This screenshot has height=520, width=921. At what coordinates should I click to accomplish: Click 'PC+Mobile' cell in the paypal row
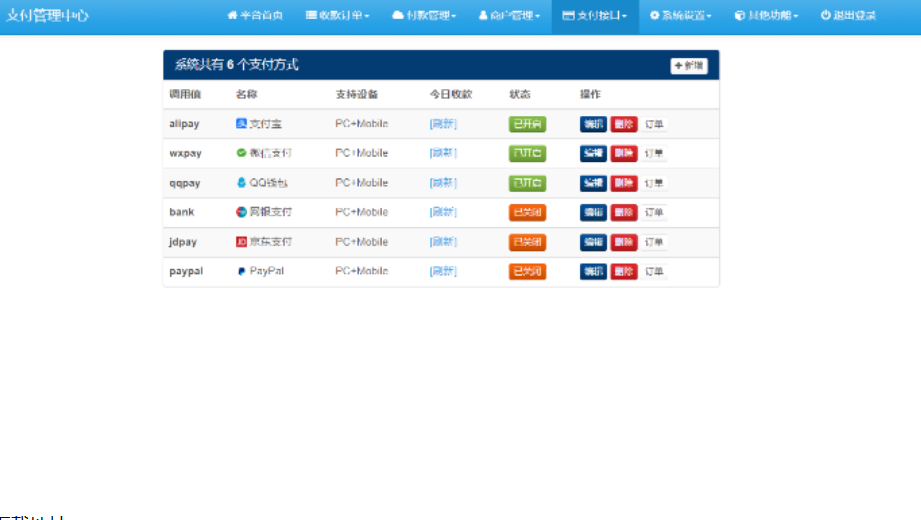[x=362, y=271]
